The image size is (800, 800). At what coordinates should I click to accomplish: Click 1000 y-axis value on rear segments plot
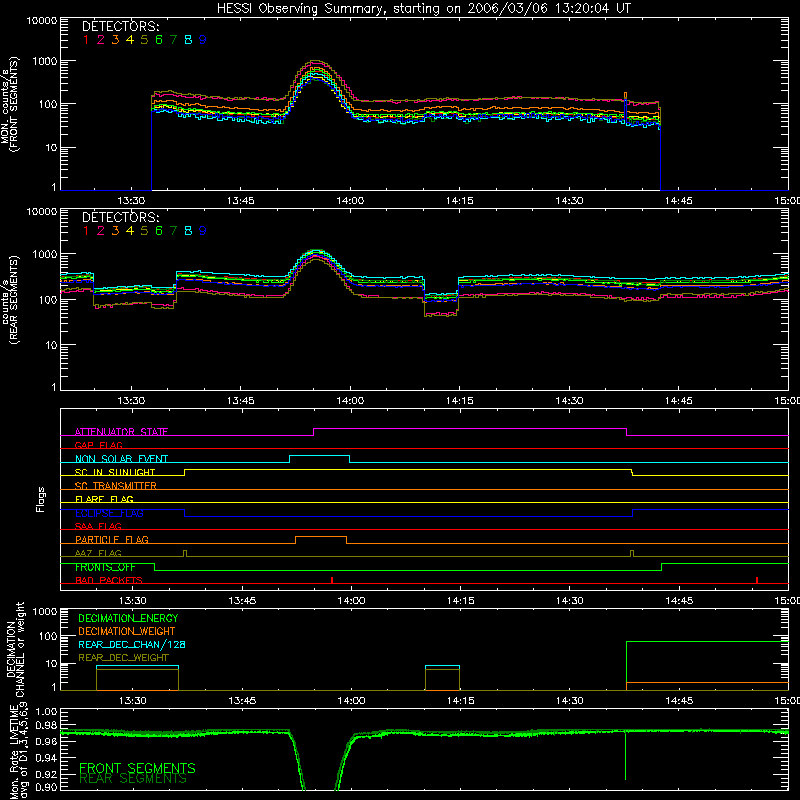(x=45, y=254)
